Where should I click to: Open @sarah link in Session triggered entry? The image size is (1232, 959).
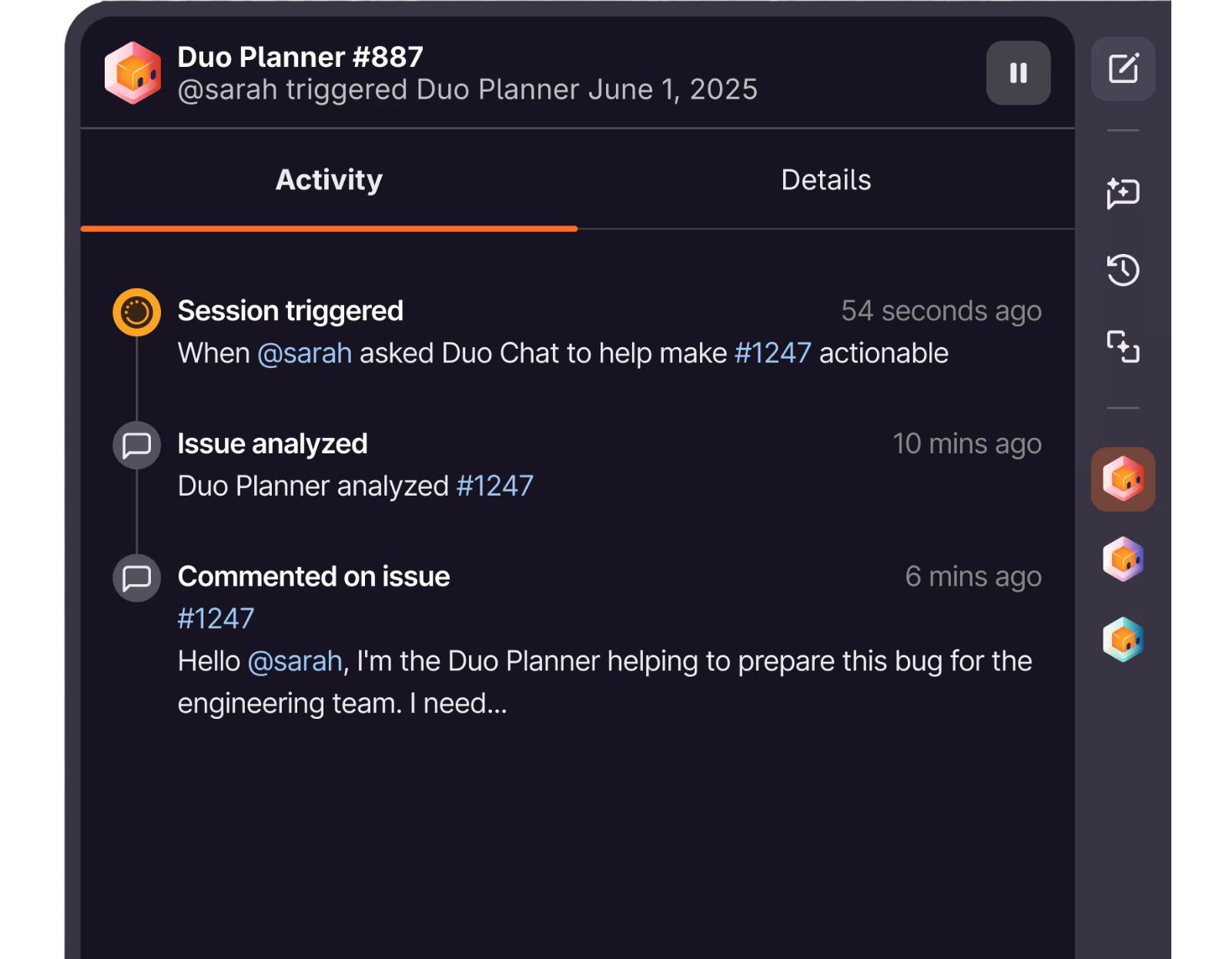304,353
